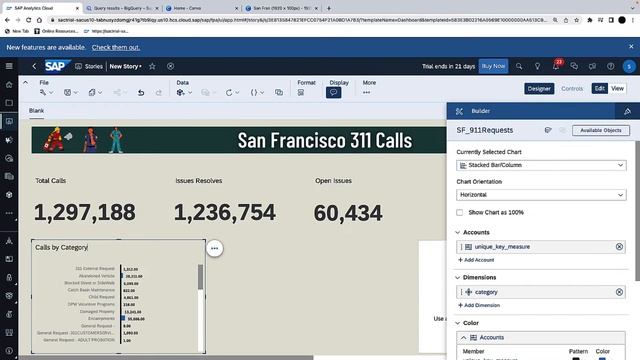The image size is (640, 360).
Task: Click the wrench edit story tool
Action: point(43,93)
